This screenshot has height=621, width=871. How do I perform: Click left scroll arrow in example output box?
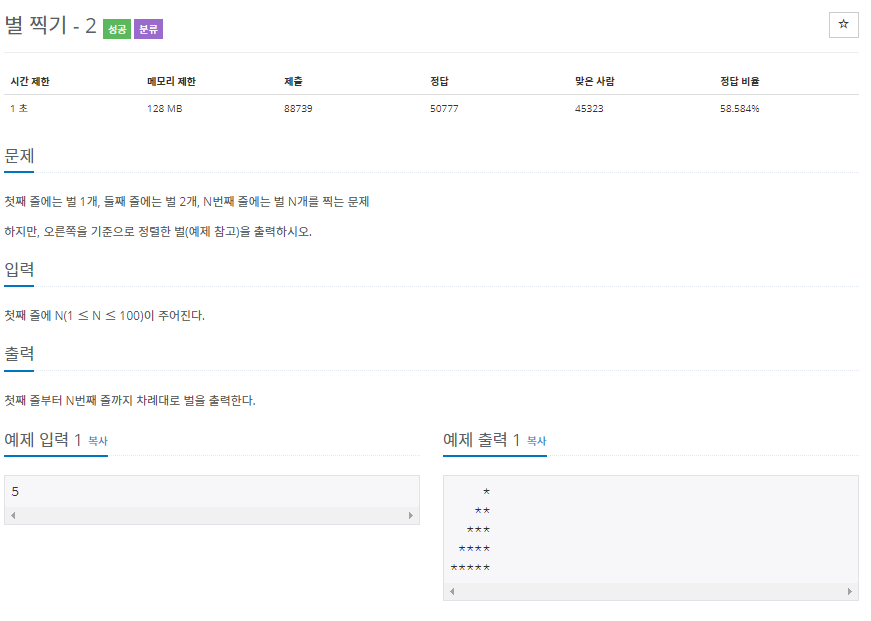(452, 592)
